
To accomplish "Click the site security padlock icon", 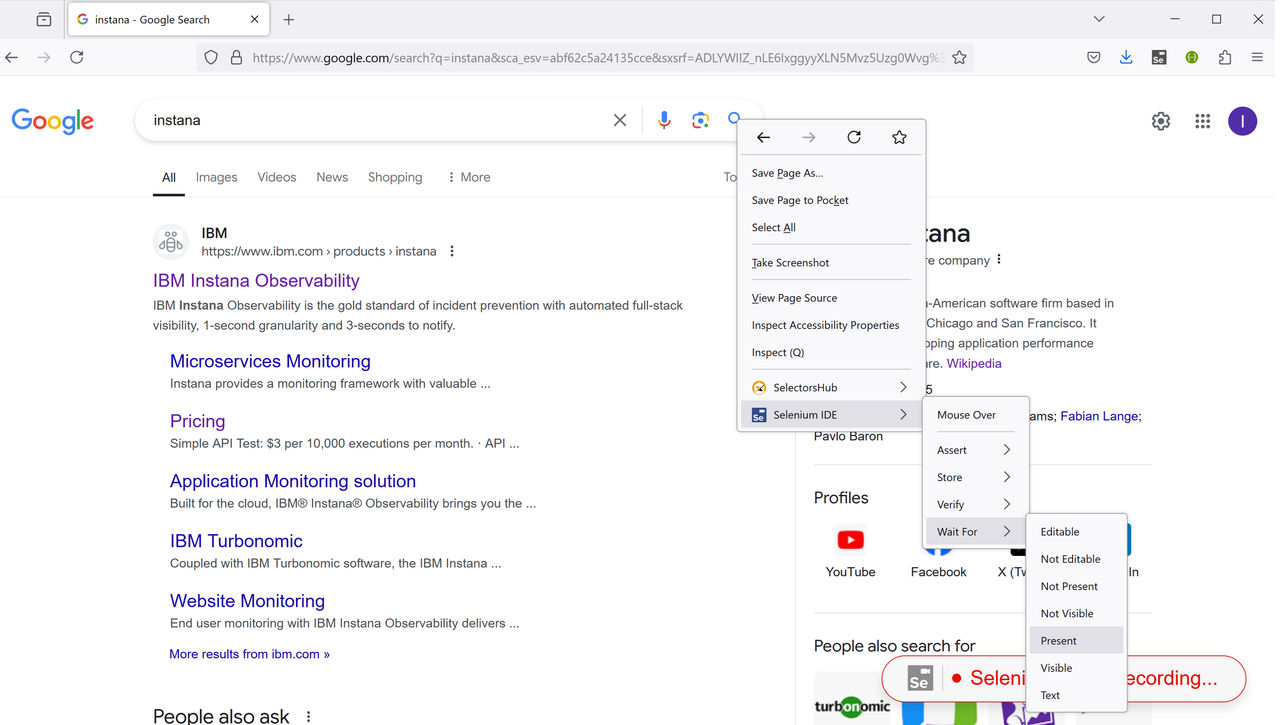I will [236, 58].
